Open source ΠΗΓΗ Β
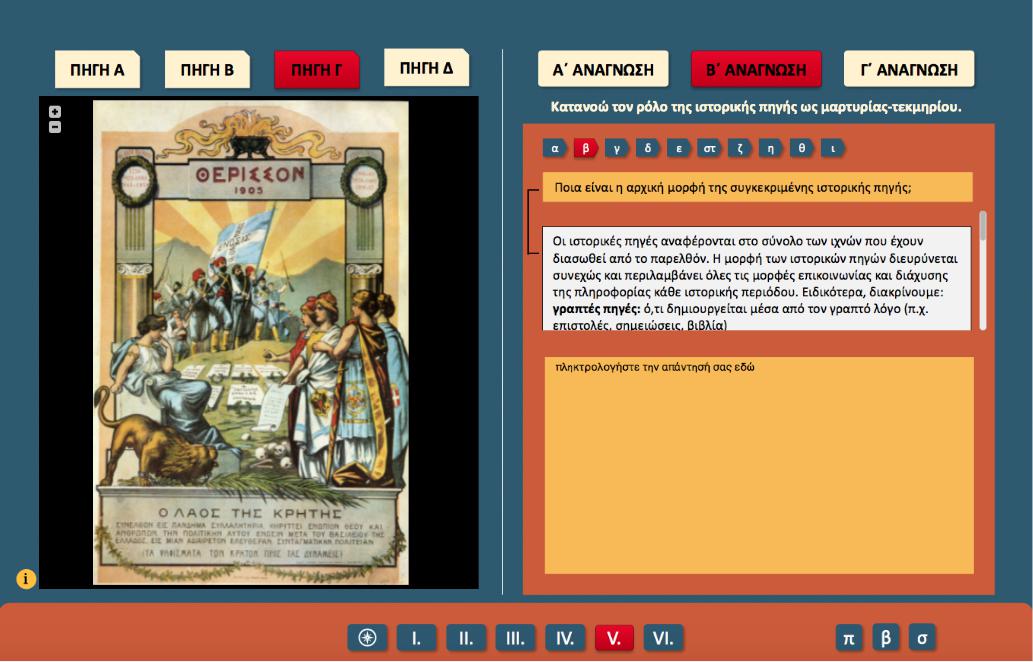The height and width of the screenshot is (662, 1033). click(x=207, y=69)
